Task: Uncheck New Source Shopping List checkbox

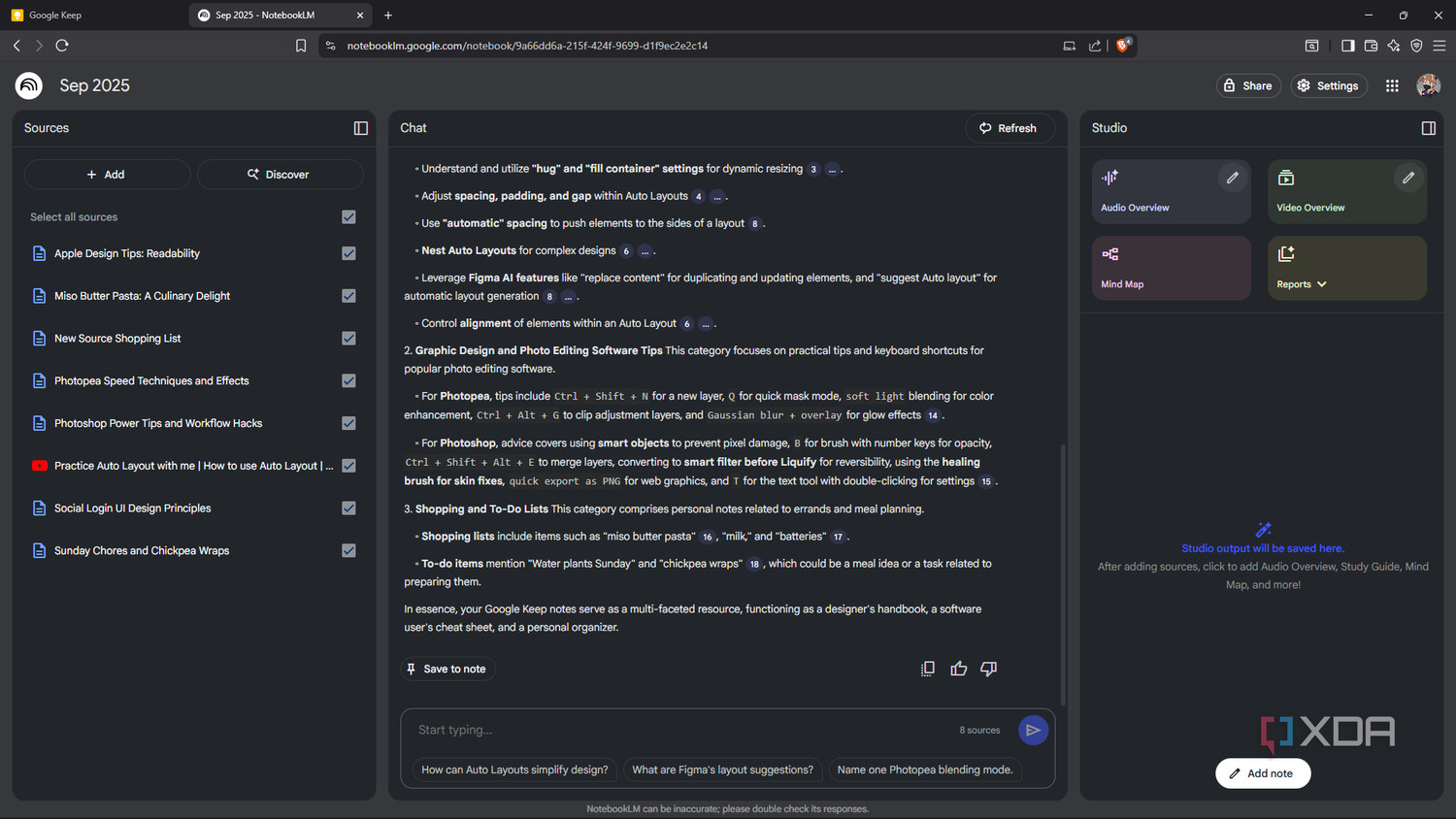Action: tap(348, 339)
